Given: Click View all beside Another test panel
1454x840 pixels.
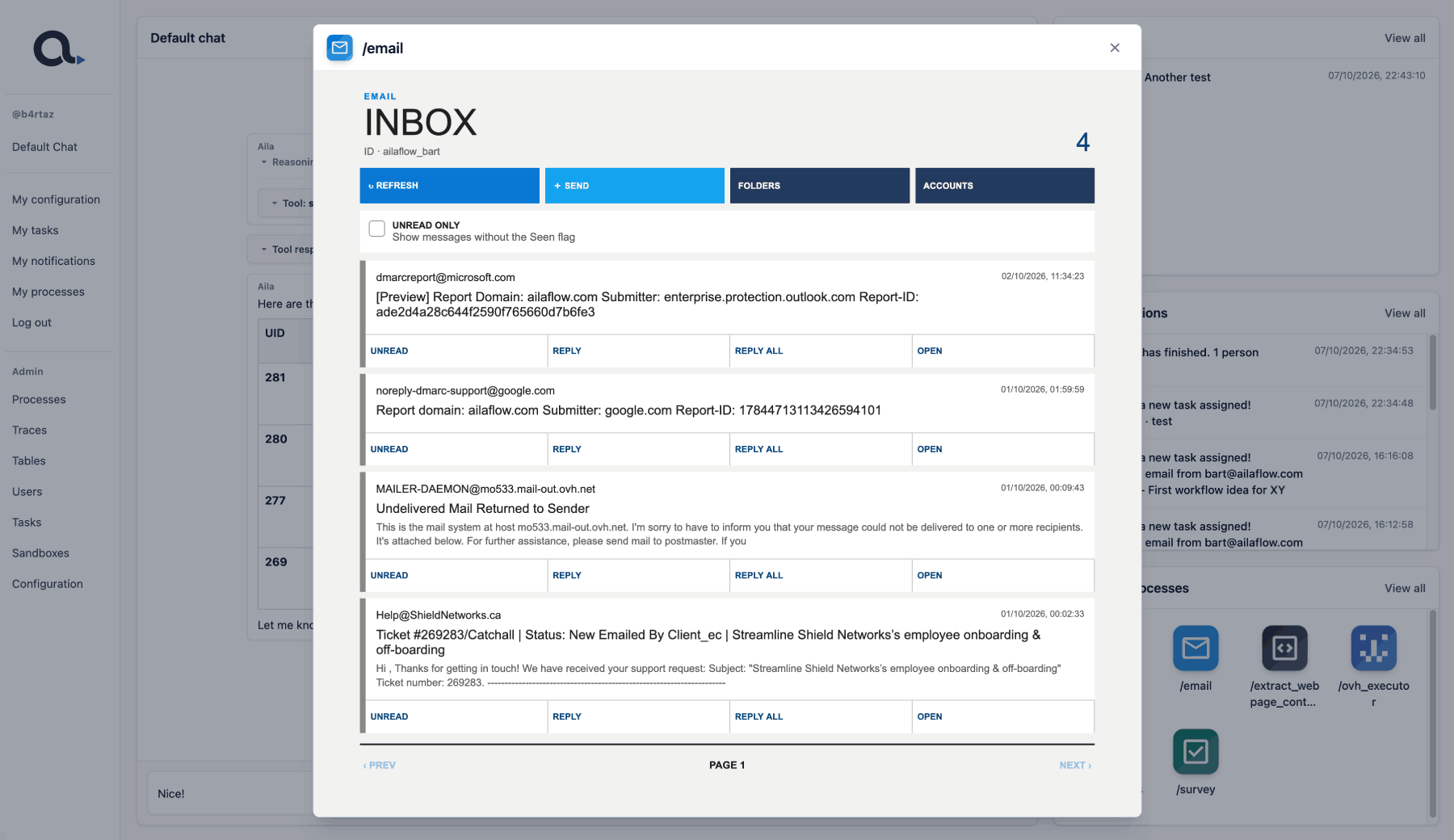Looking at the screenshot, I should tap(1405, 38).
